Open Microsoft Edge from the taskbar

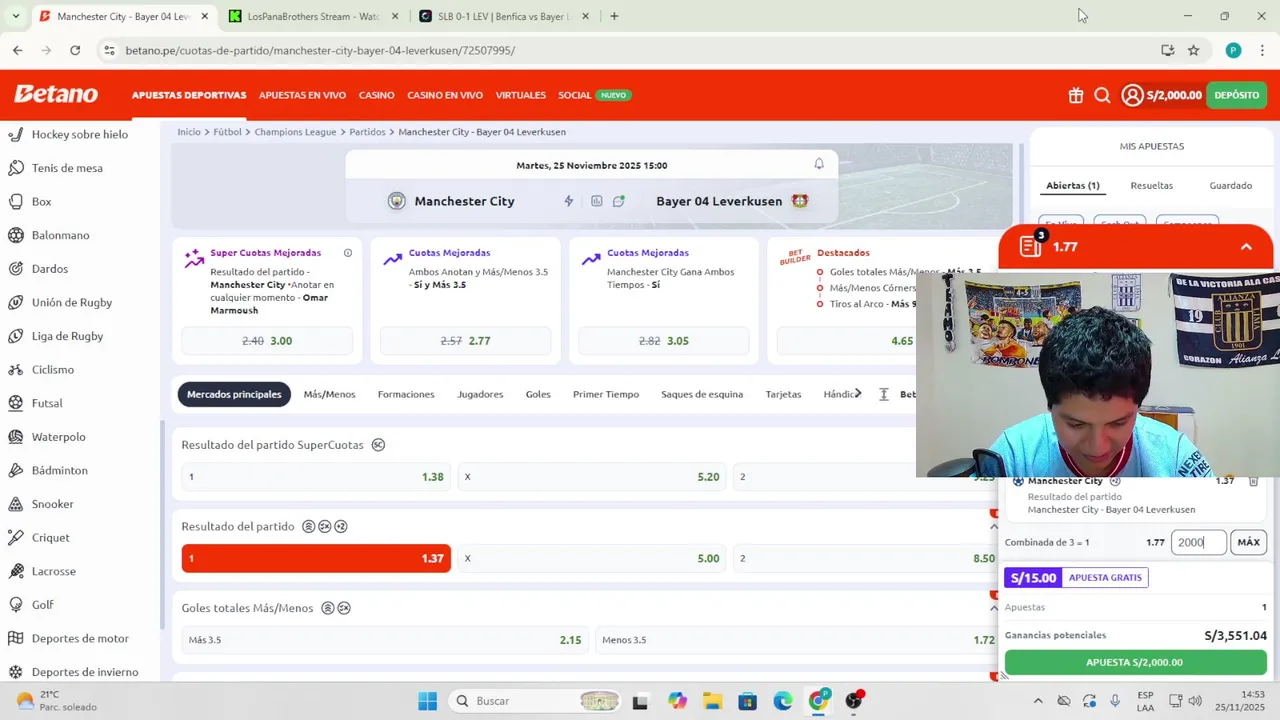(x=783, y=701)
